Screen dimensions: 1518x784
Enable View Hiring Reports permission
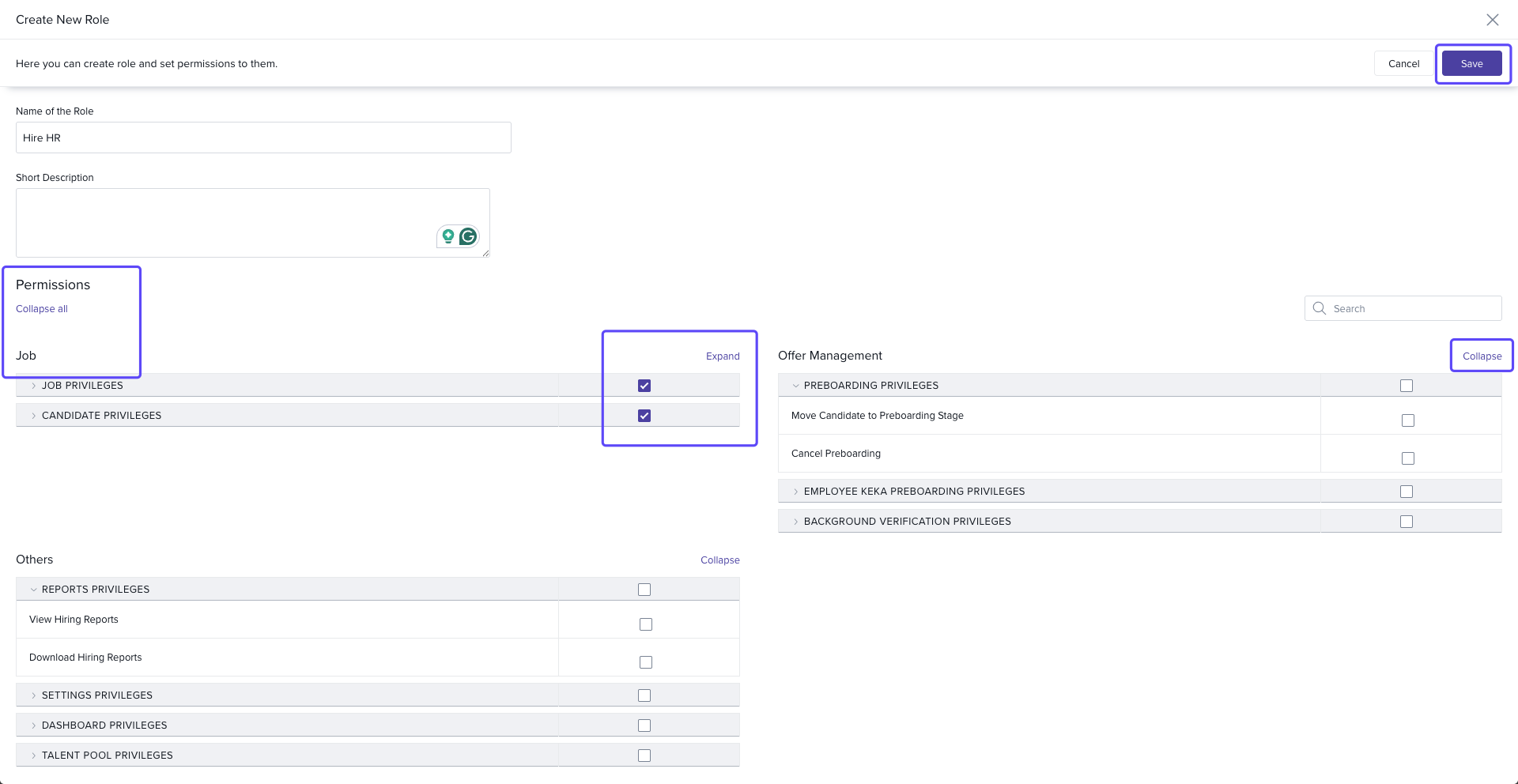pos(646,624)
